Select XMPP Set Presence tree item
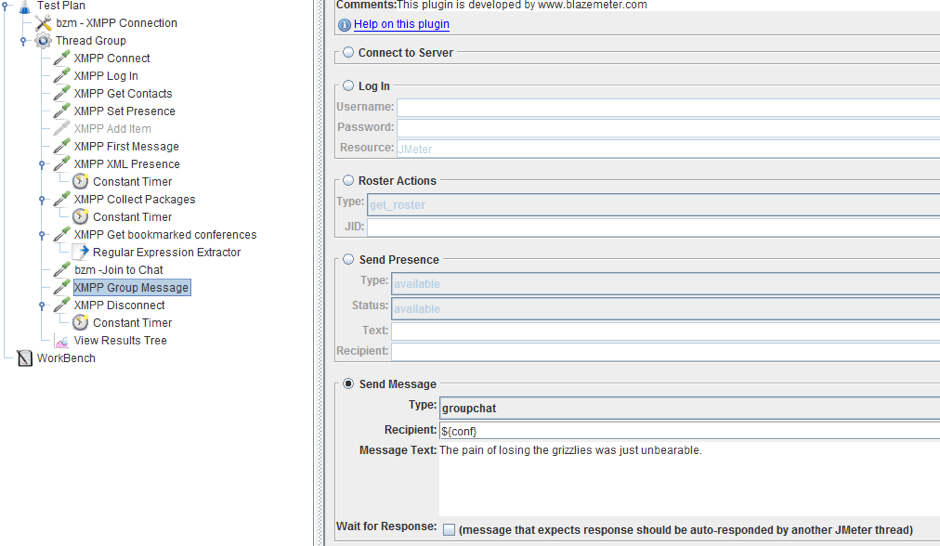Viewport: 940px width, 546px height. [x=125, y=111]
